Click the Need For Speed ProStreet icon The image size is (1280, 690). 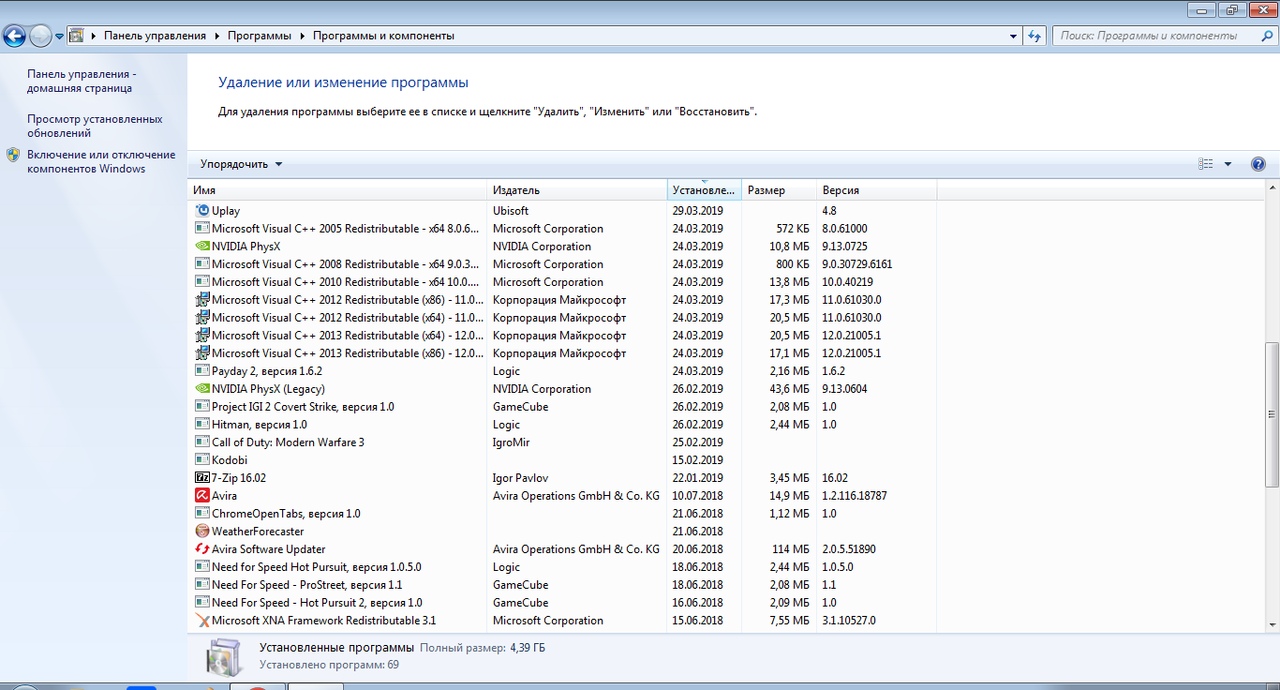coord(202,585)
